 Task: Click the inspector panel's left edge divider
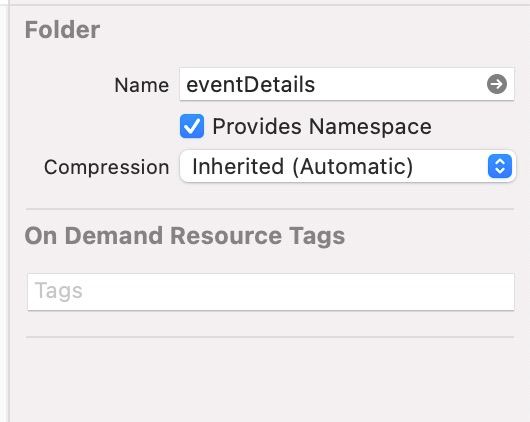point(8,211)
